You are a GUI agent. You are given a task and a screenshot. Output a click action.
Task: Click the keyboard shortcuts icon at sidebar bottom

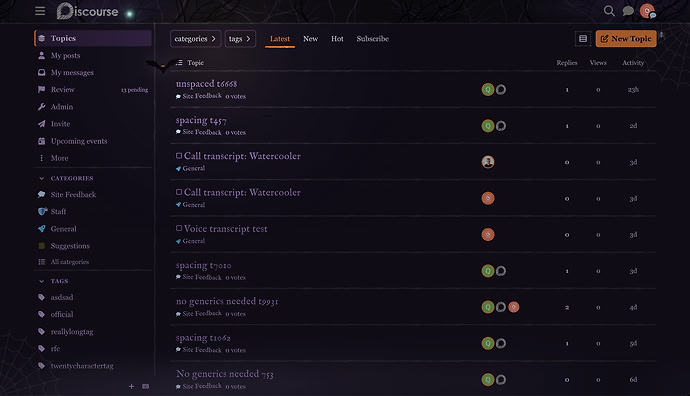(146, 386)
